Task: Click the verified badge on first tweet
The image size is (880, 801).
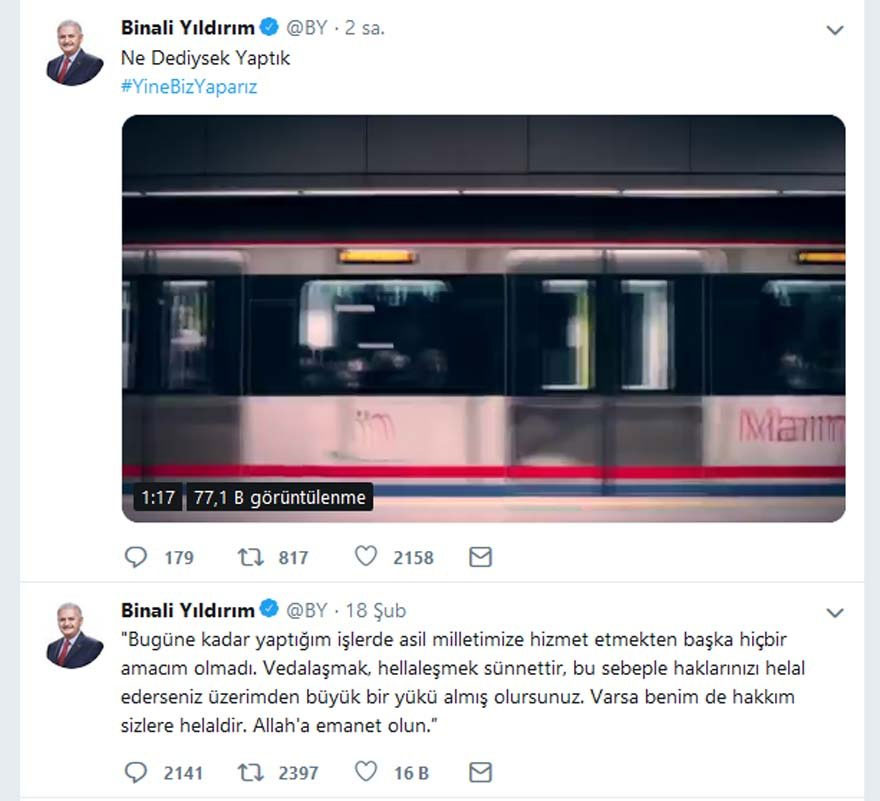Action: click(269, 26)
